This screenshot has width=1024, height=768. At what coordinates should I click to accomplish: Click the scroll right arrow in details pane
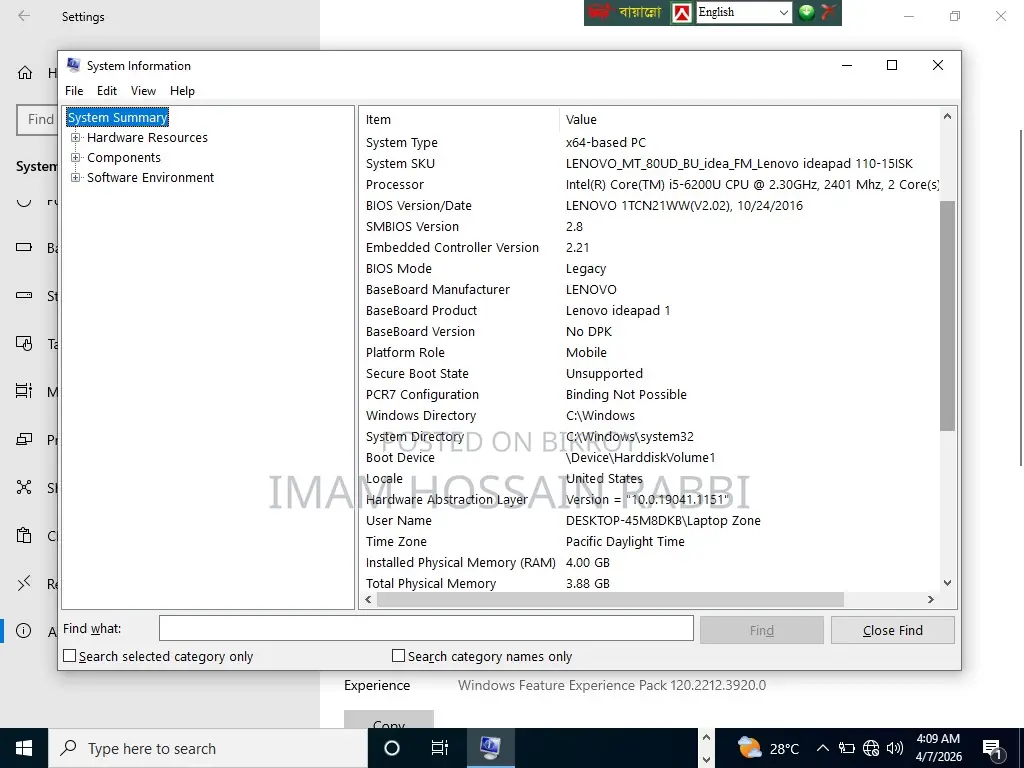931,600
